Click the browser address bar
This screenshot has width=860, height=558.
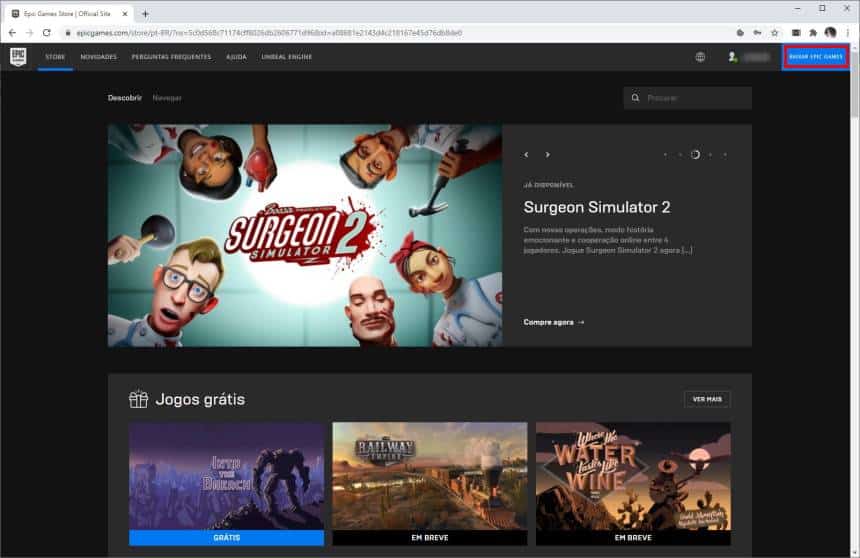tap(395, 33)
